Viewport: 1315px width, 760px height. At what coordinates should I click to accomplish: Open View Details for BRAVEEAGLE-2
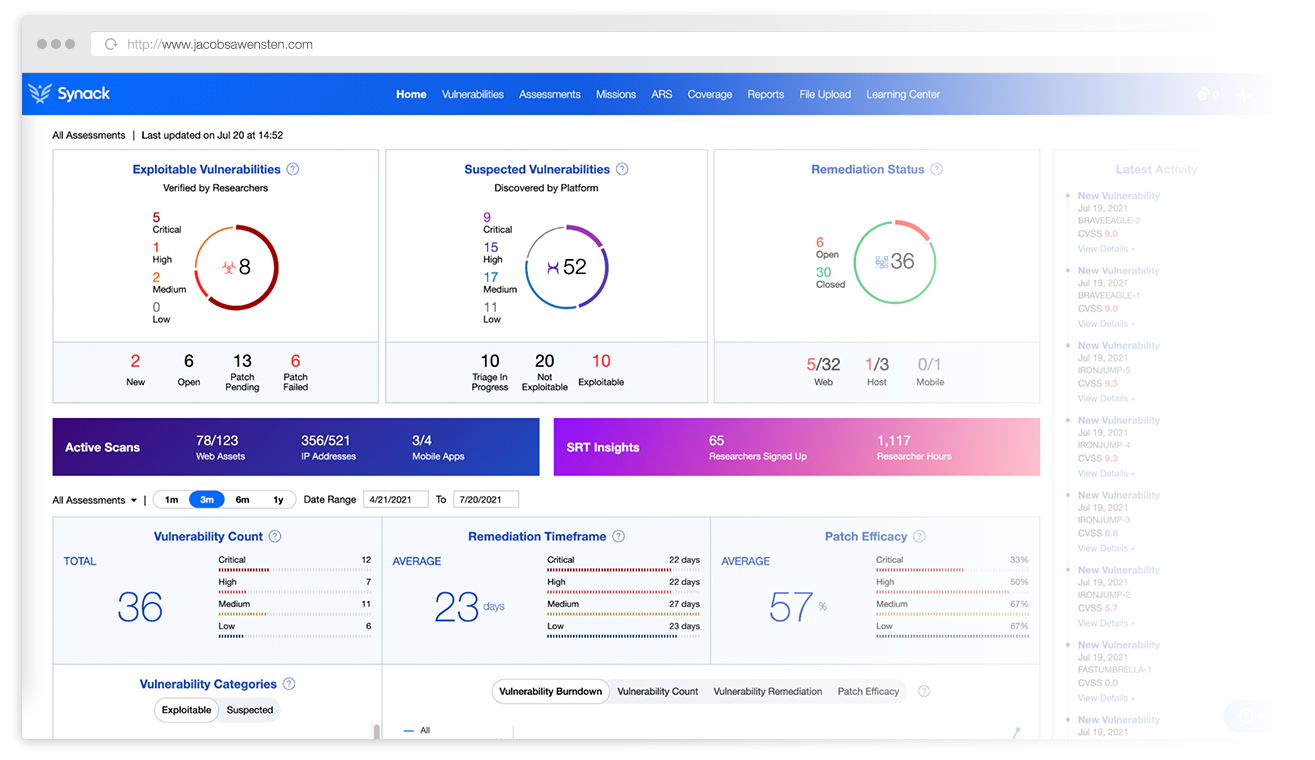1106,248
